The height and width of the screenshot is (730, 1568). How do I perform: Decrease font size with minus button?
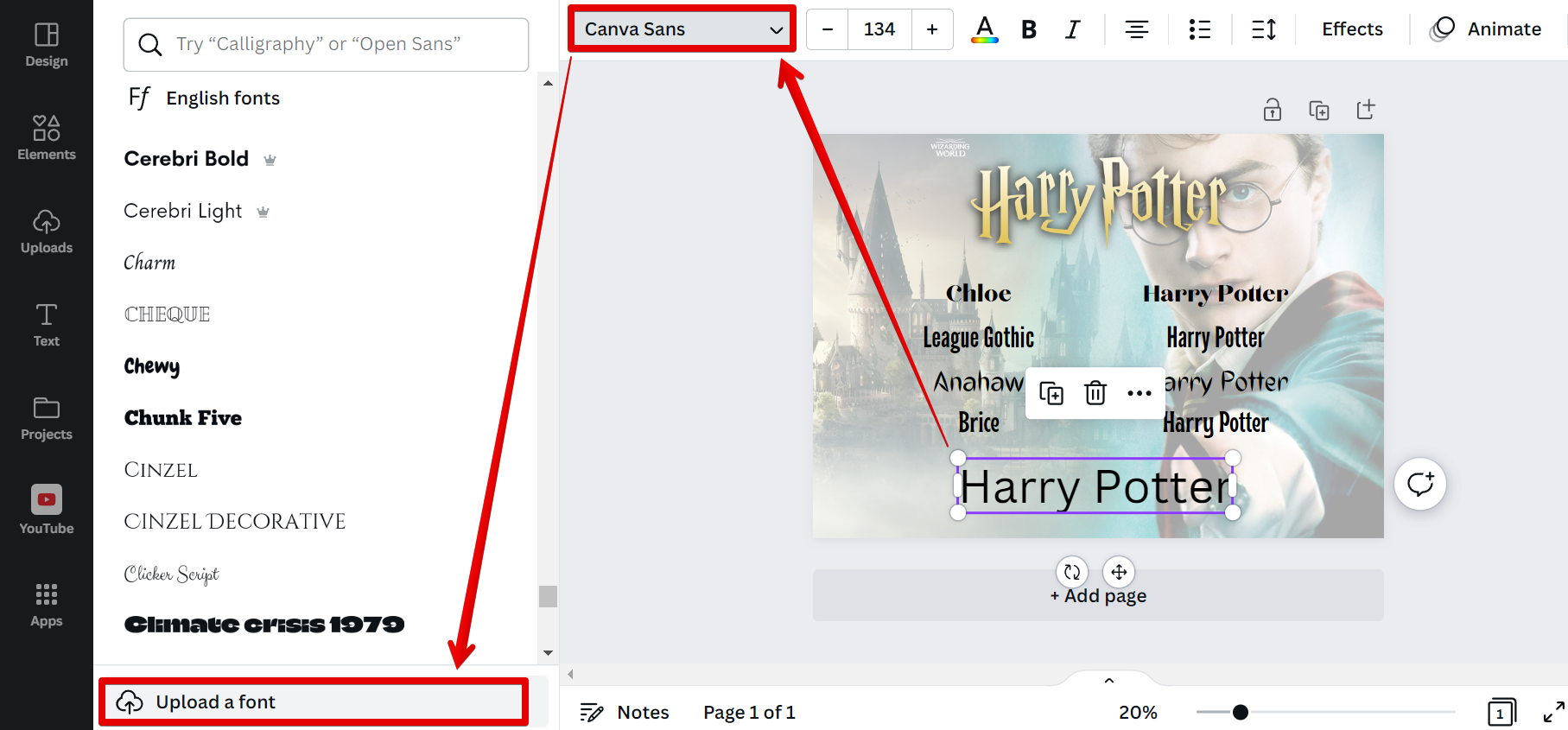click(x=828, y=29)
